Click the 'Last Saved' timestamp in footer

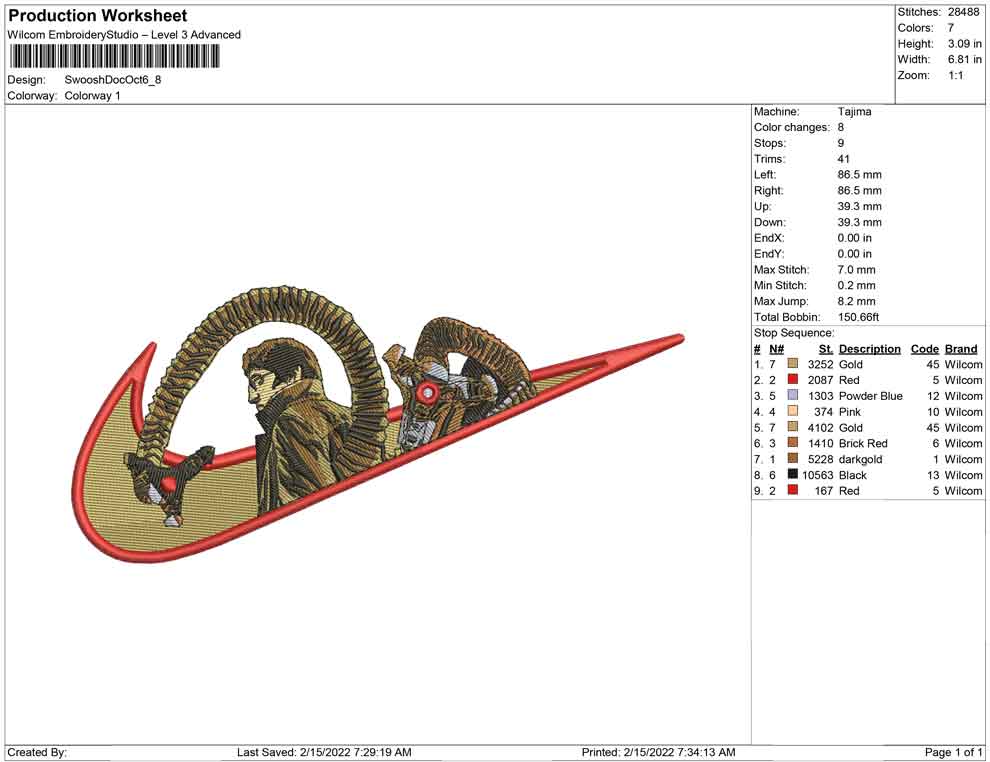pos(324,752)
